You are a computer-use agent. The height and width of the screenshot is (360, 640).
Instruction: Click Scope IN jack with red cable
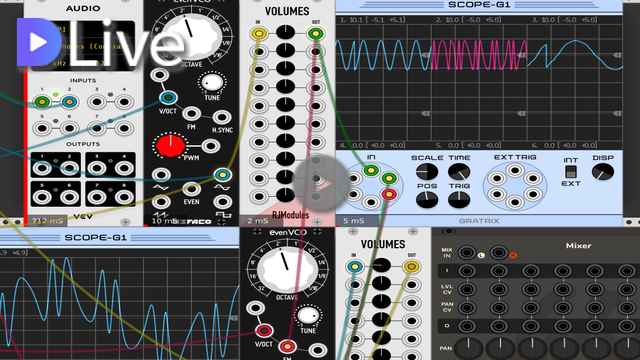[389, 194]
